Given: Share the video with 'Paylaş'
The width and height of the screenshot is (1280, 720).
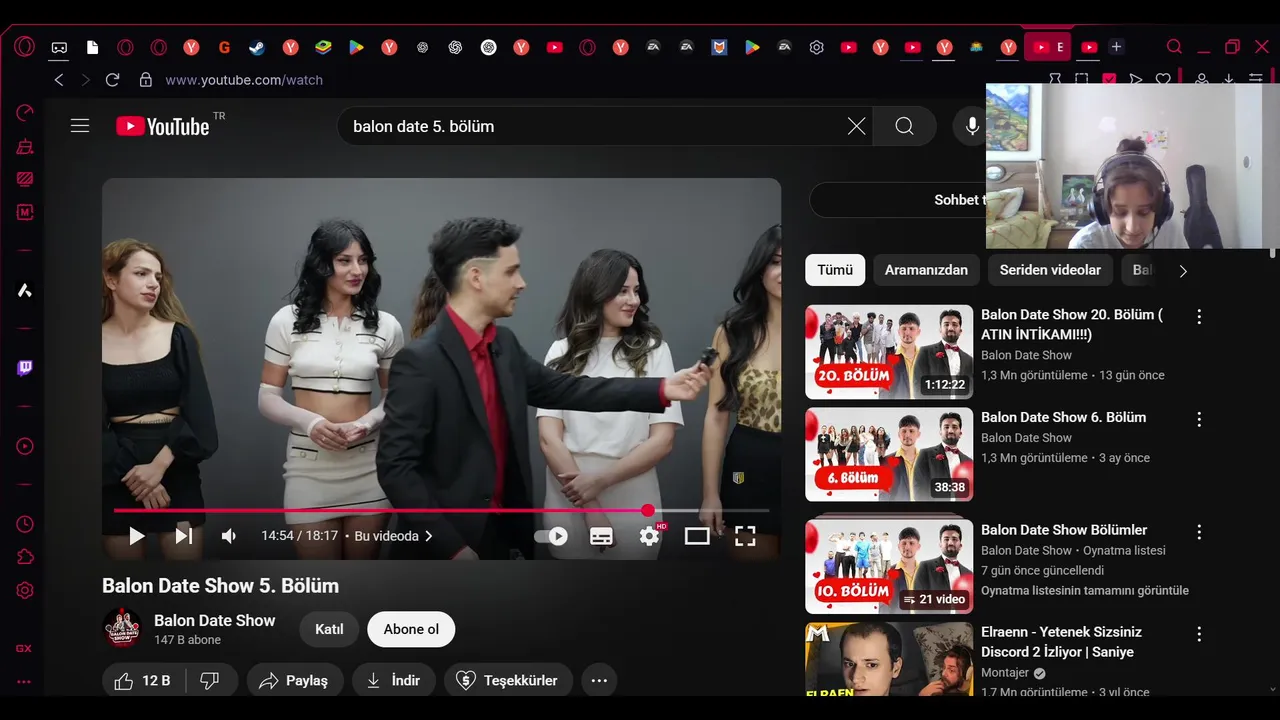Looking at the screenshot, I should 295,681.
